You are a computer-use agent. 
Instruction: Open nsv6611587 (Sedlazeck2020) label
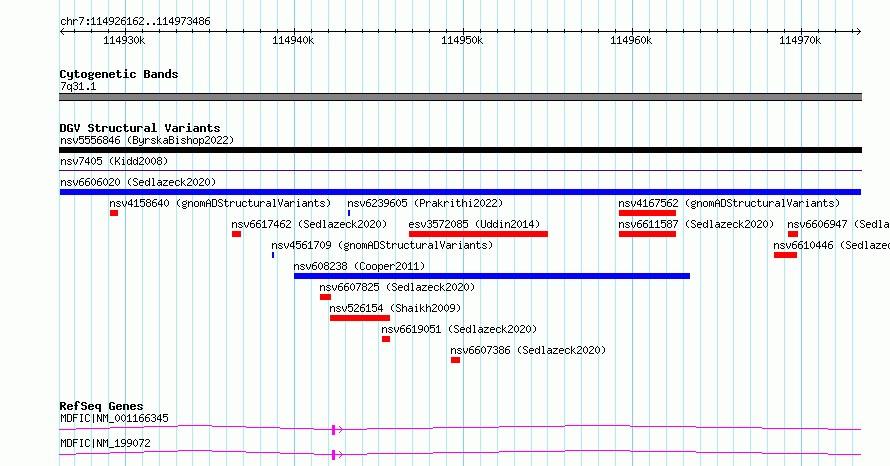pos(696,224)
